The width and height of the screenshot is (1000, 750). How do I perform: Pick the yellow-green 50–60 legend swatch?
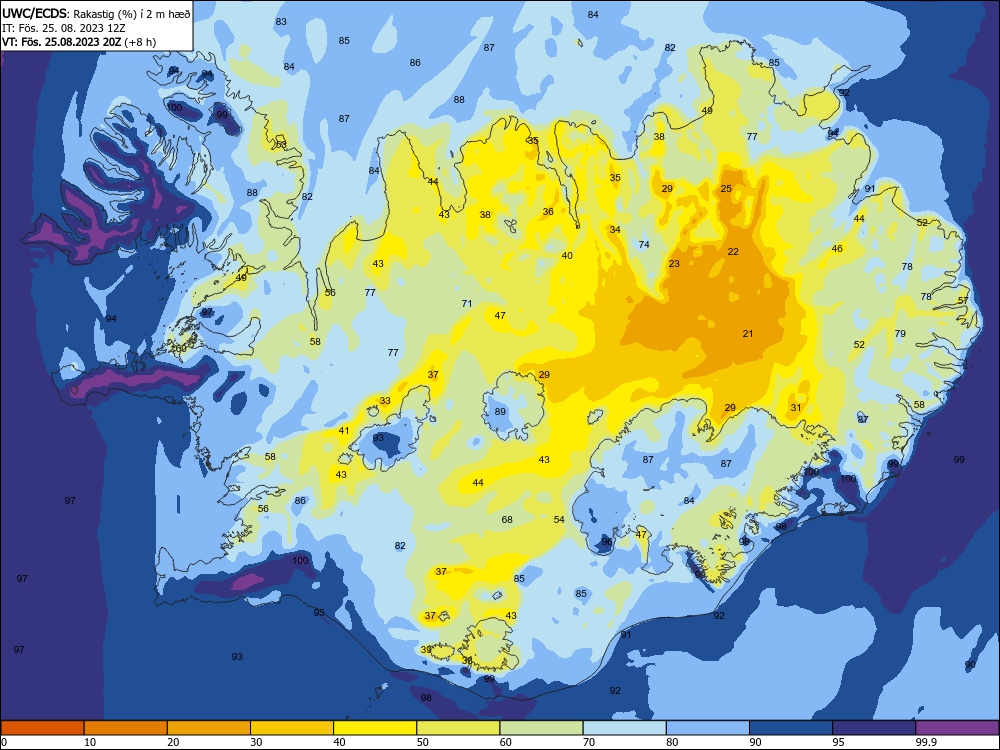pos(458,728)
